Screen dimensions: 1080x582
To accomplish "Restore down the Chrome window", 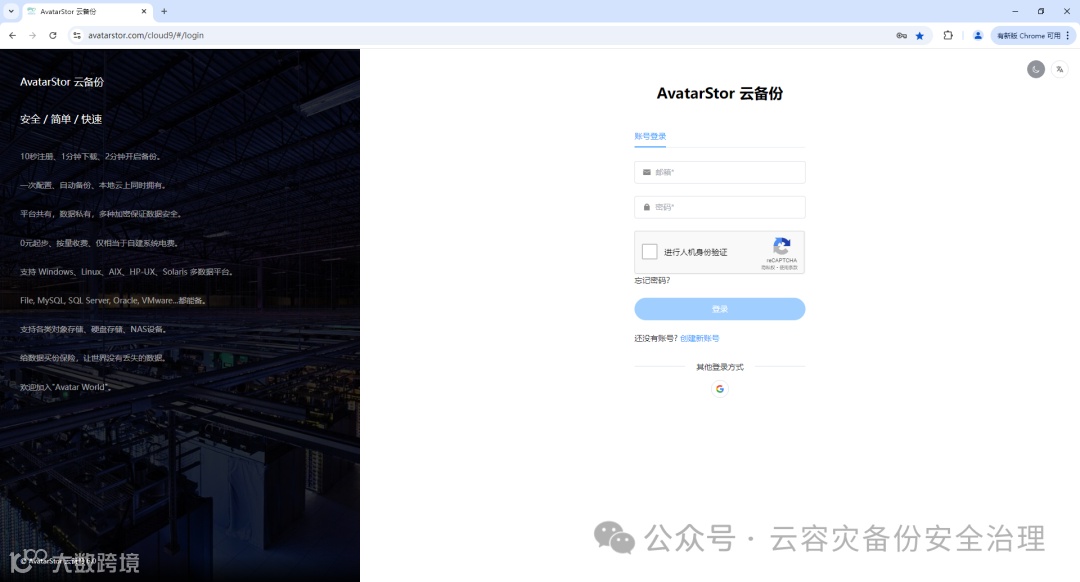I will (x=1040, y=11).
